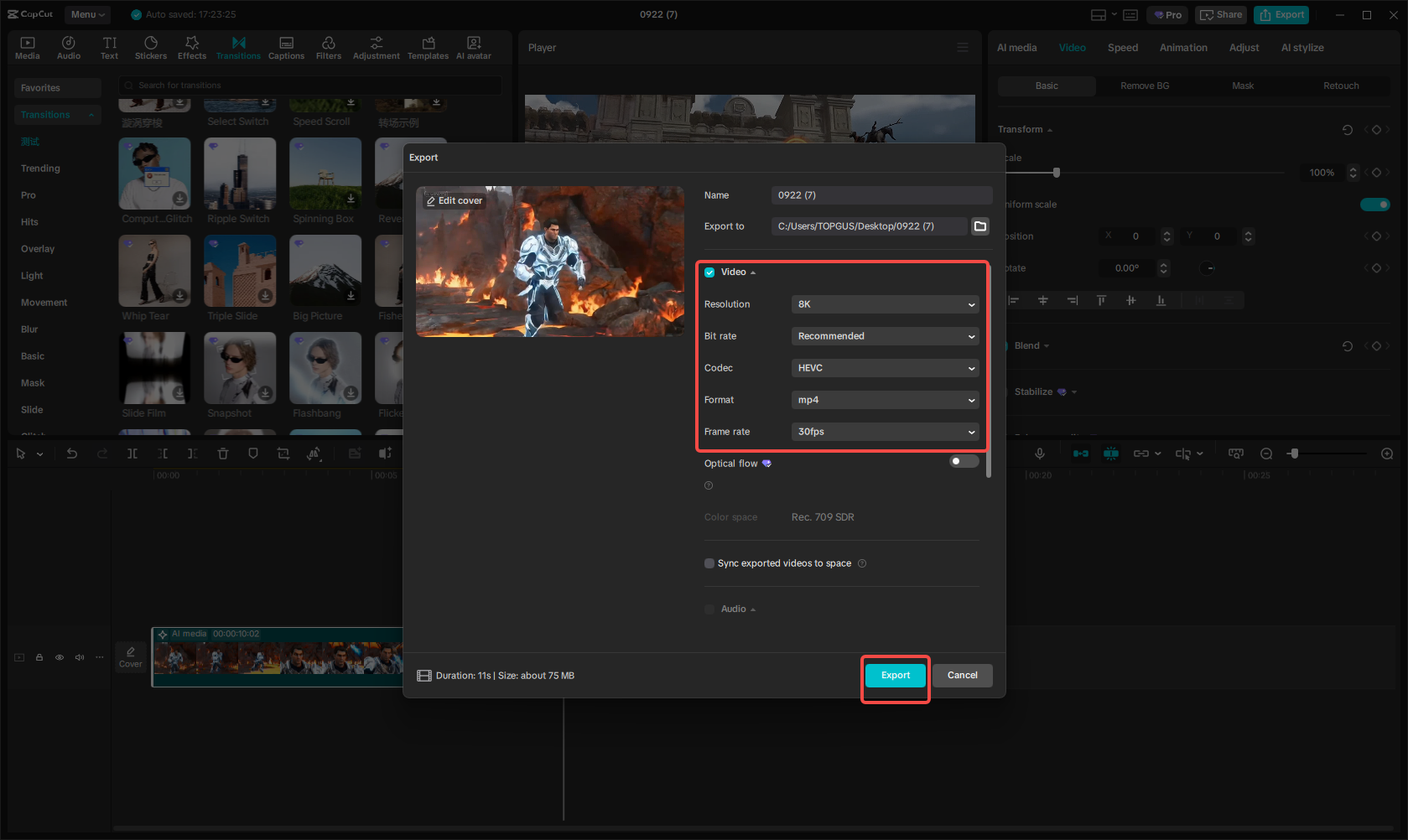The height and width of the screenshot is (840, 1408).
Task: Click the Optical flow help question icon
Action: pos(709,485)
